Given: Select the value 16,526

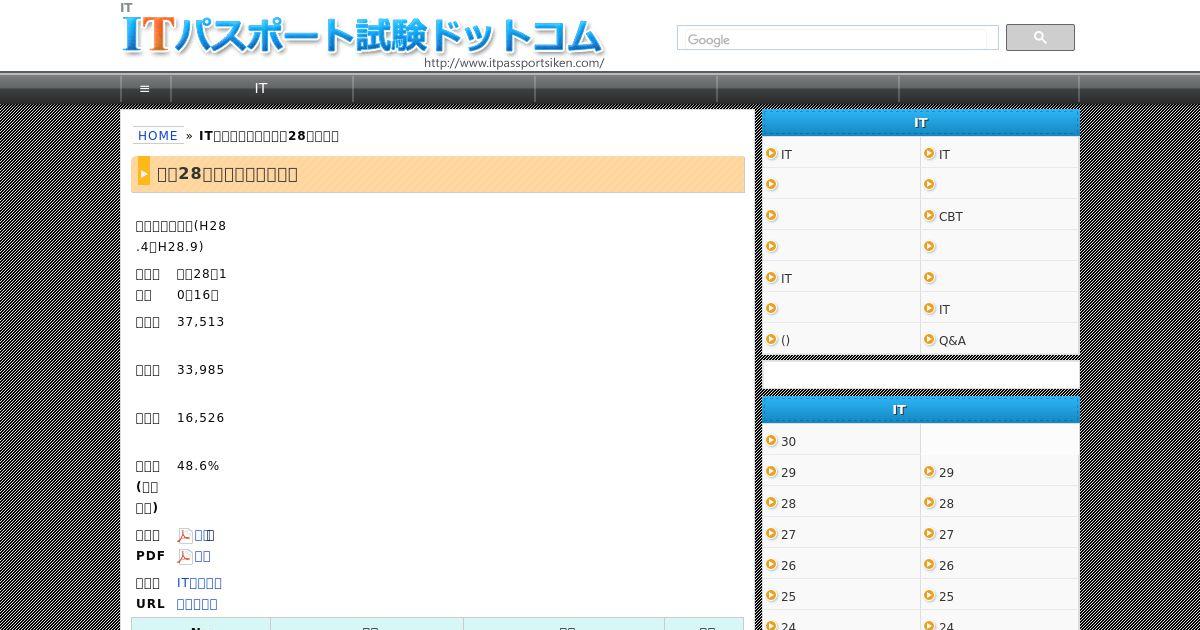Looking at the screenshot, I should click(201, 418).
